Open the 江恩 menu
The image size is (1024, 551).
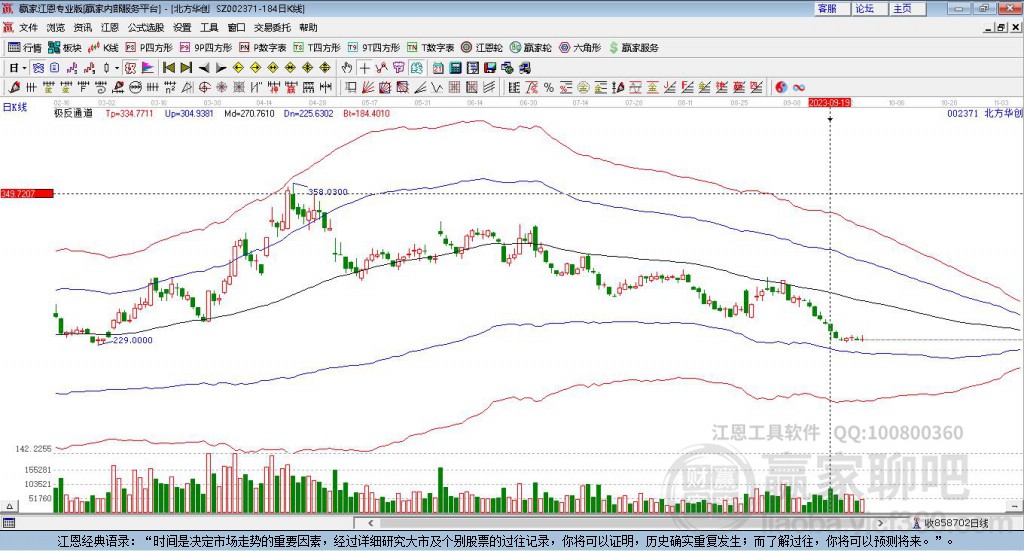click(x=110, y=27)
